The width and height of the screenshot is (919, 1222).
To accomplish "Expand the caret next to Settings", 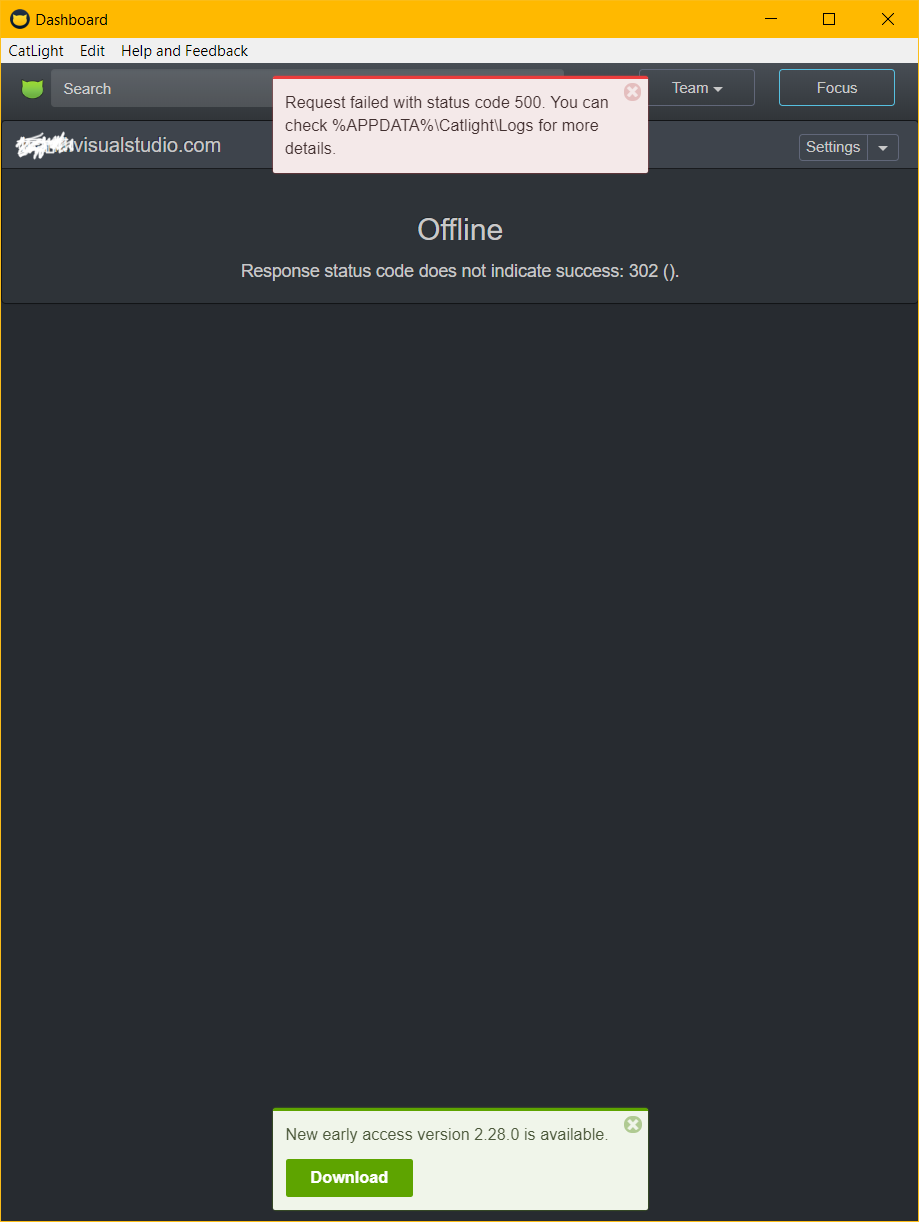I will 883,147.
